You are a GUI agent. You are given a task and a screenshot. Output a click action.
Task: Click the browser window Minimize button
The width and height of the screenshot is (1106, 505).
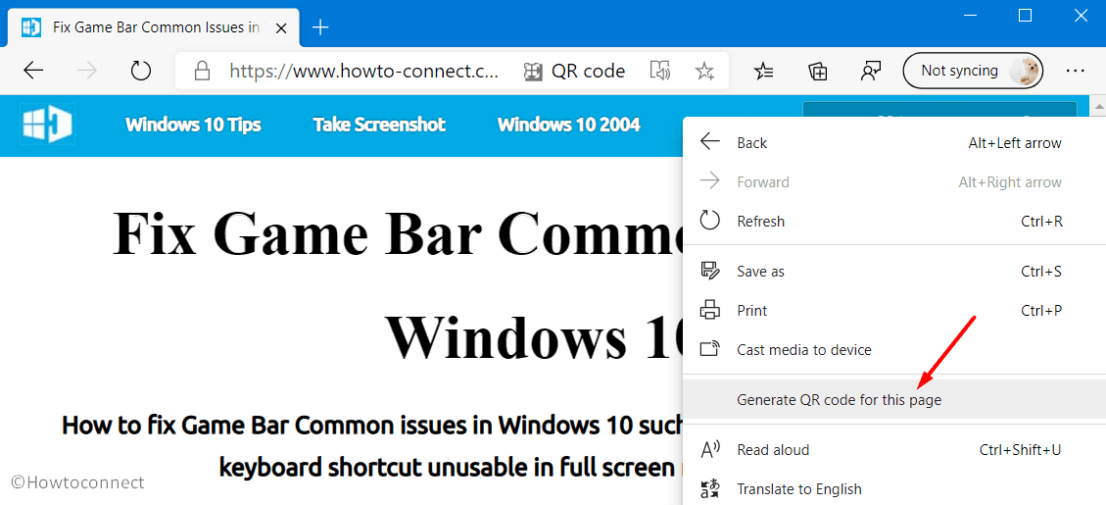(x=971, y=16)
